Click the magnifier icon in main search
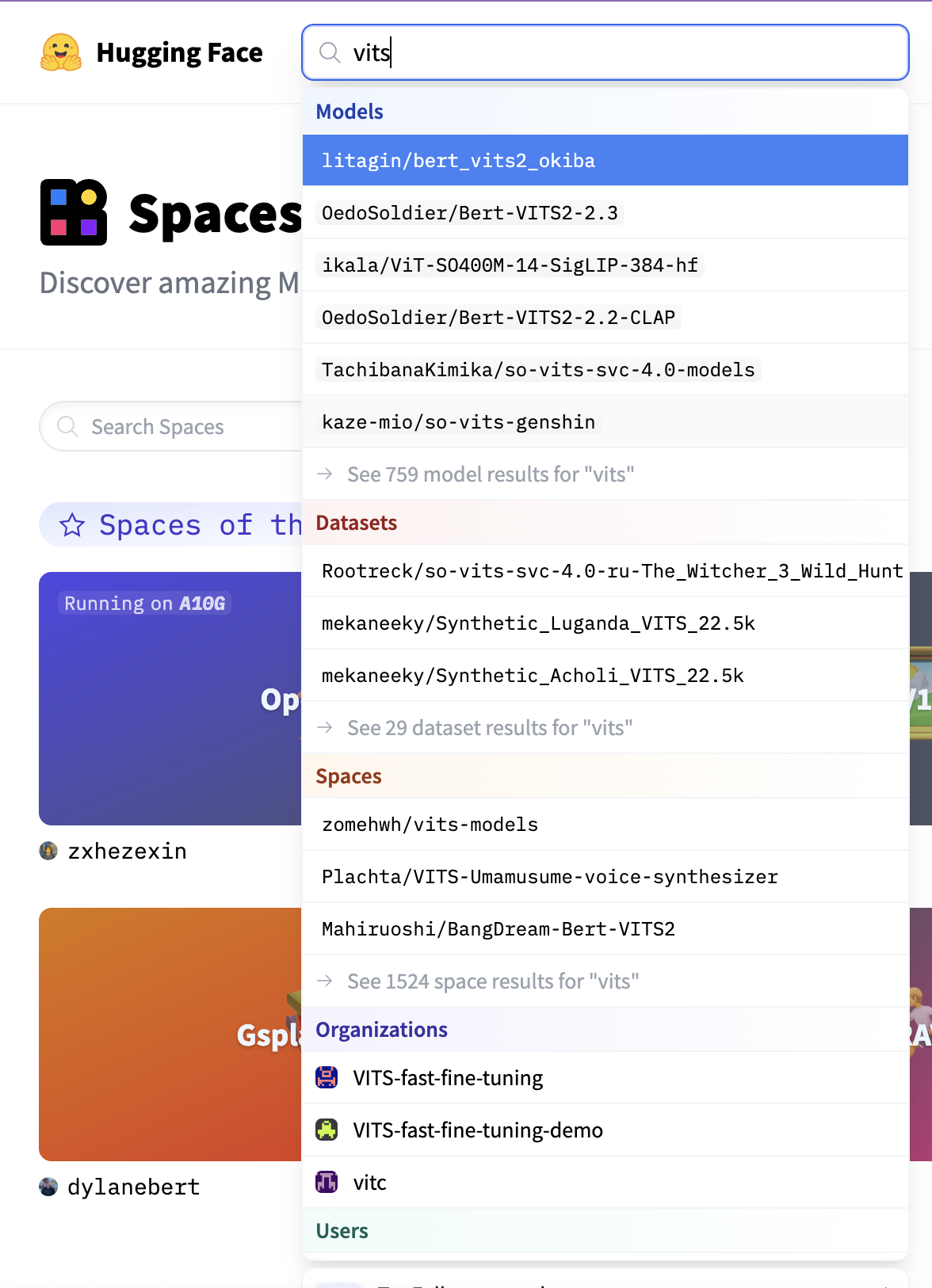This screenshot has height=1288, width=932. point(330,52)
